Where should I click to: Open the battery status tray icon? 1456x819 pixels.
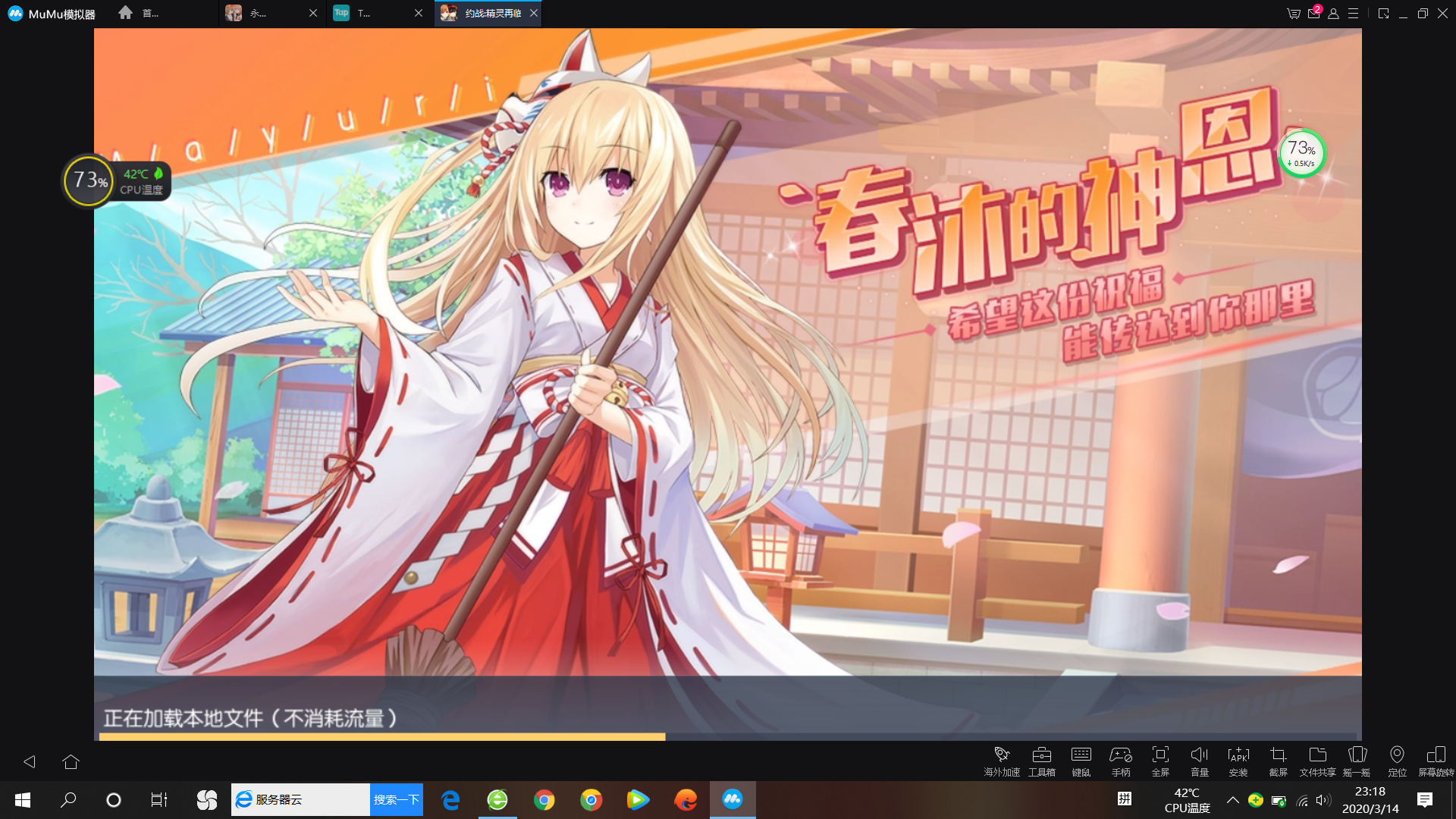[x=1279, y=800]
